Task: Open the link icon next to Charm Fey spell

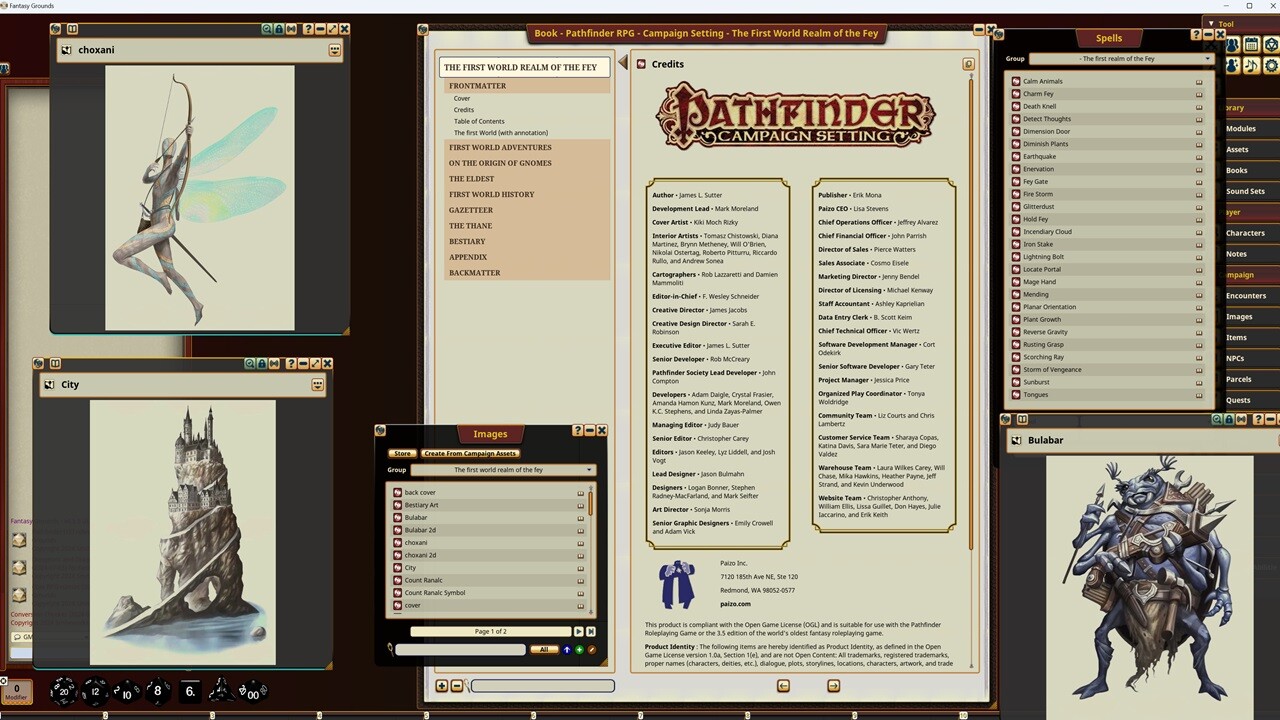Action: tap(1198, 93)
